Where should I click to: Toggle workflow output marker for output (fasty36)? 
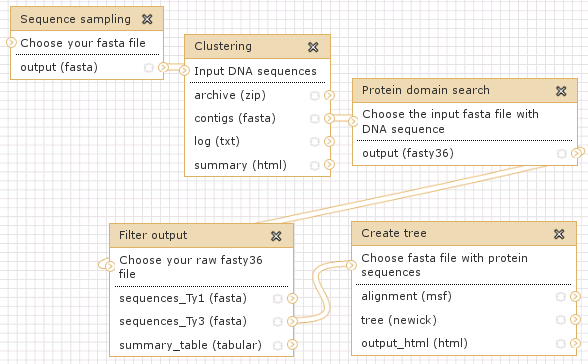point(561,154)
